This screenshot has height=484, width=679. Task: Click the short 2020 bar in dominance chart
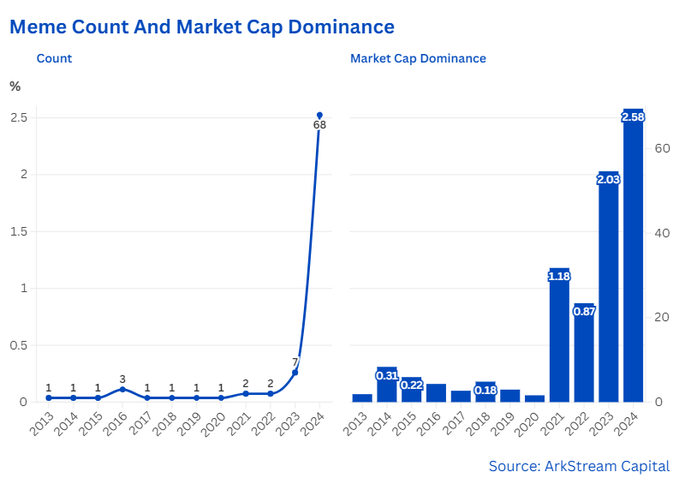pyautogui.click(x=535, y=398)
